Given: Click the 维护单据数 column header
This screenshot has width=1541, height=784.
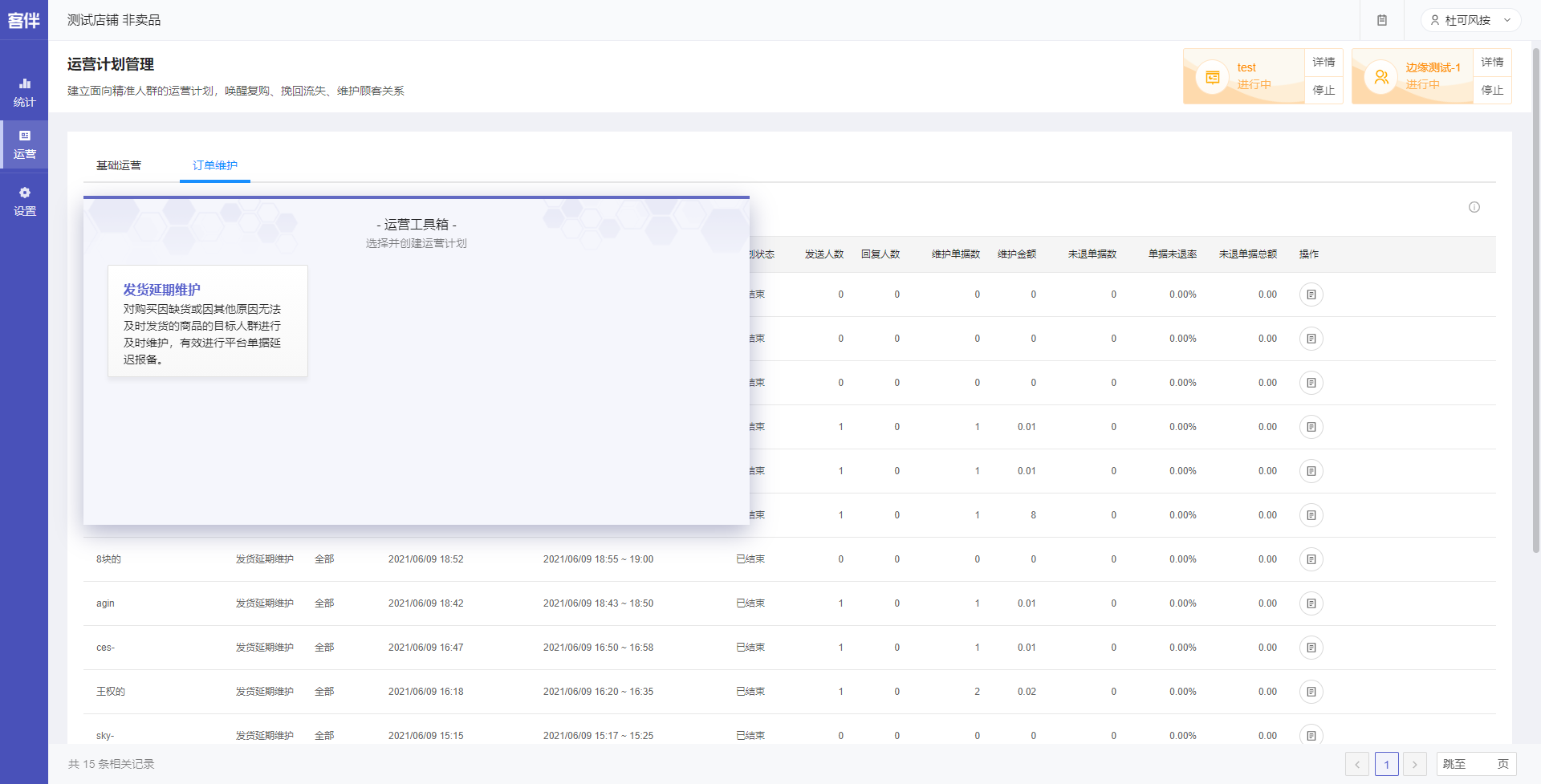Looking at the screenshot, I should (956, 254).
